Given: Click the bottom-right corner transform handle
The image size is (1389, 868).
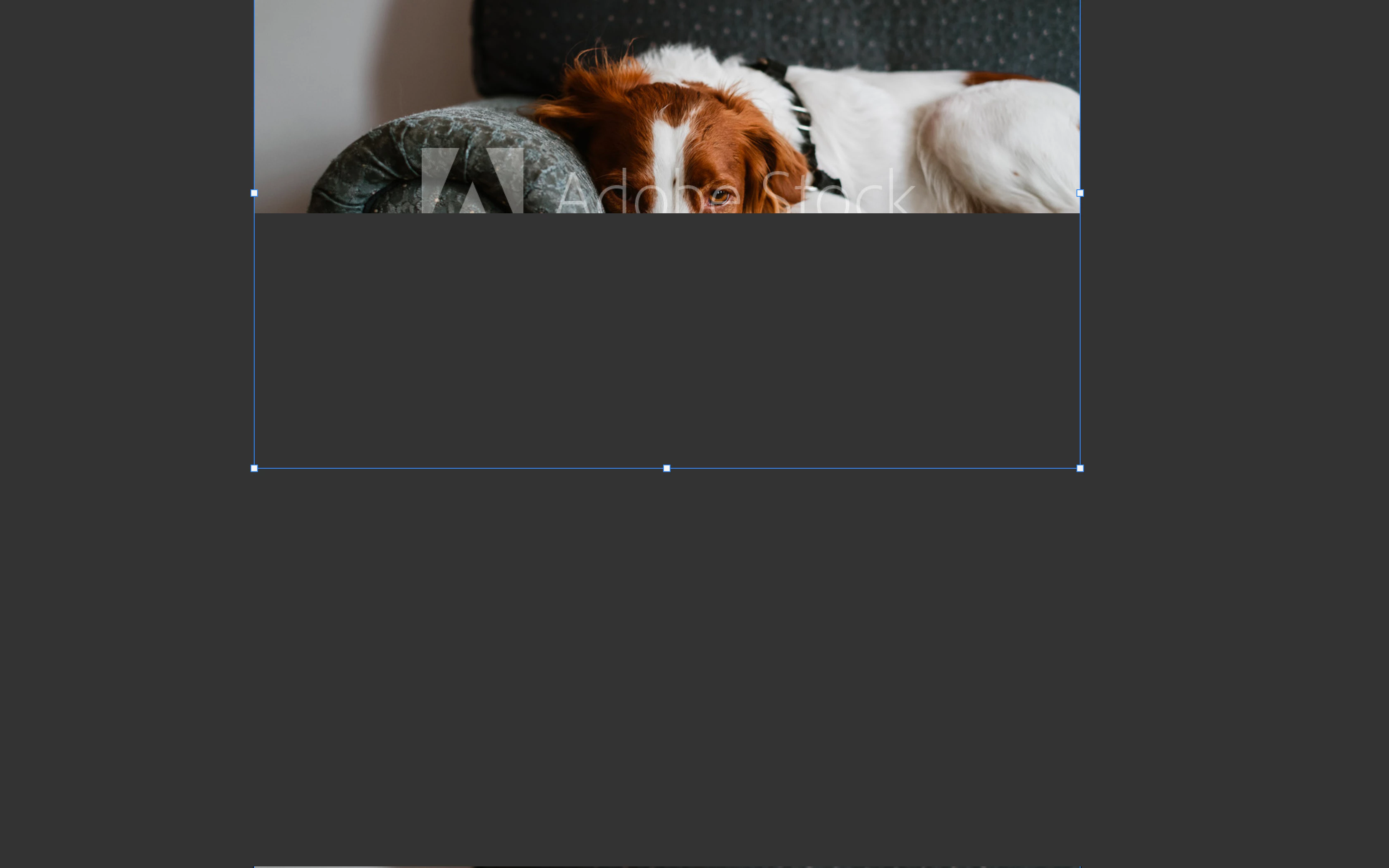Looking at the screenshot, I should [1080, 468].
